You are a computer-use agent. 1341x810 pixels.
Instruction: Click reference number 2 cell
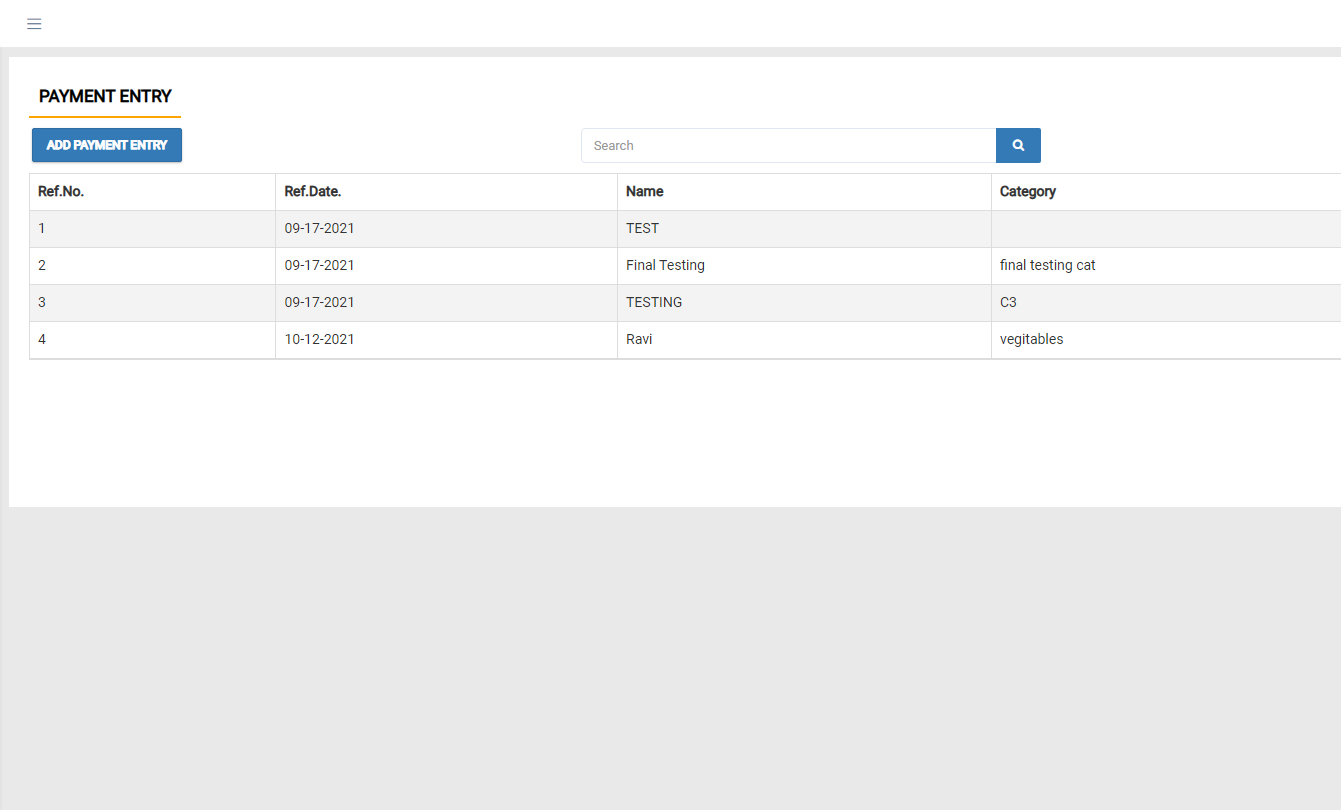tap(42, 265)
